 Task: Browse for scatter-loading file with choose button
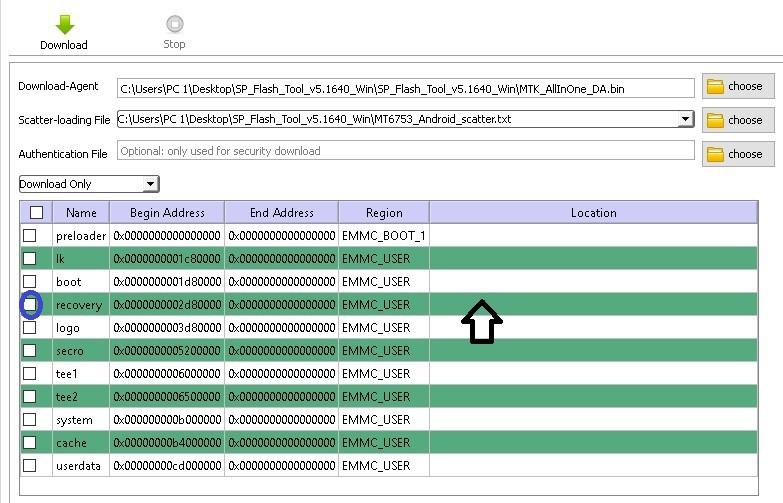point(737,120)
